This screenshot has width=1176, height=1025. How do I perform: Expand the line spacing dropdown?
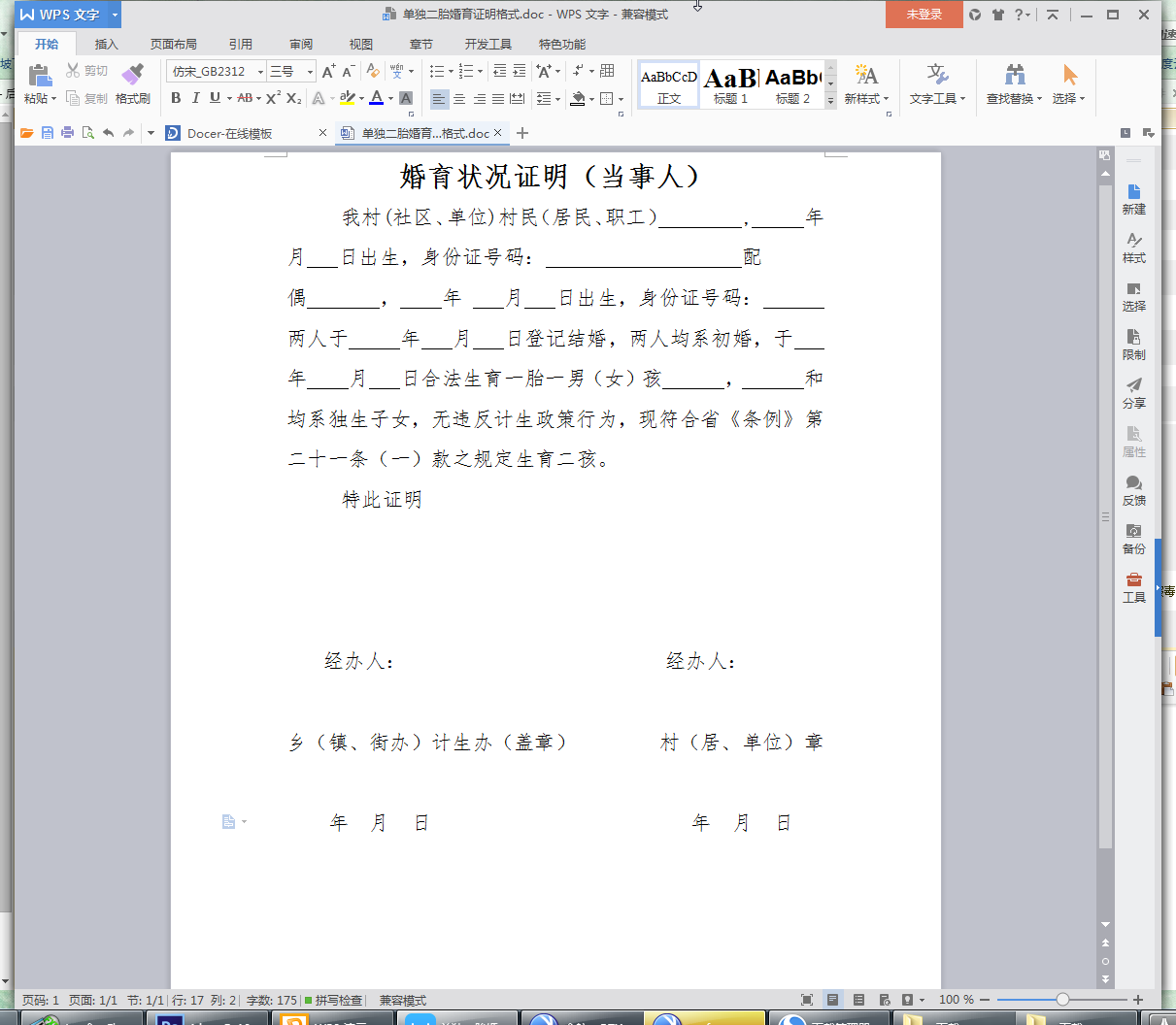pyautogui.click(x=557, y=98)
